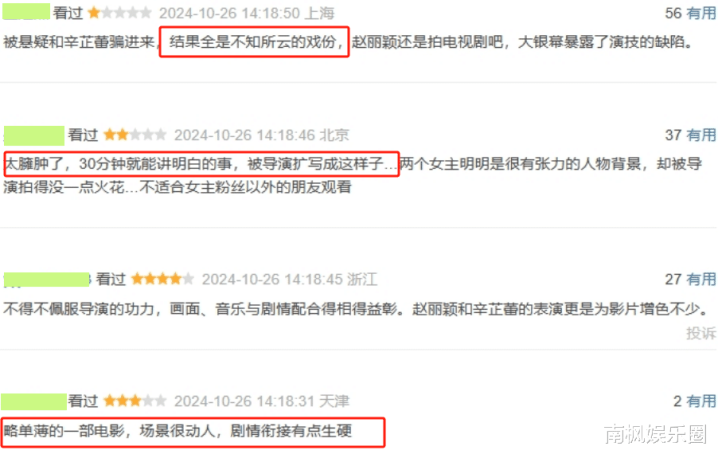Click the 投诉 report link
Viewport: 718px width, 458px height.
pos(701,333)
